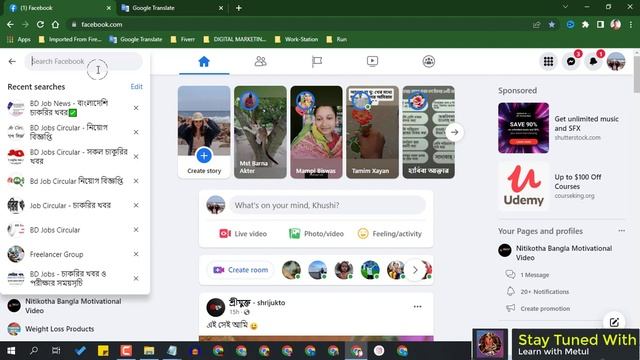Open Freelancer Group recent search
The image size is (640, 360).
56,254
